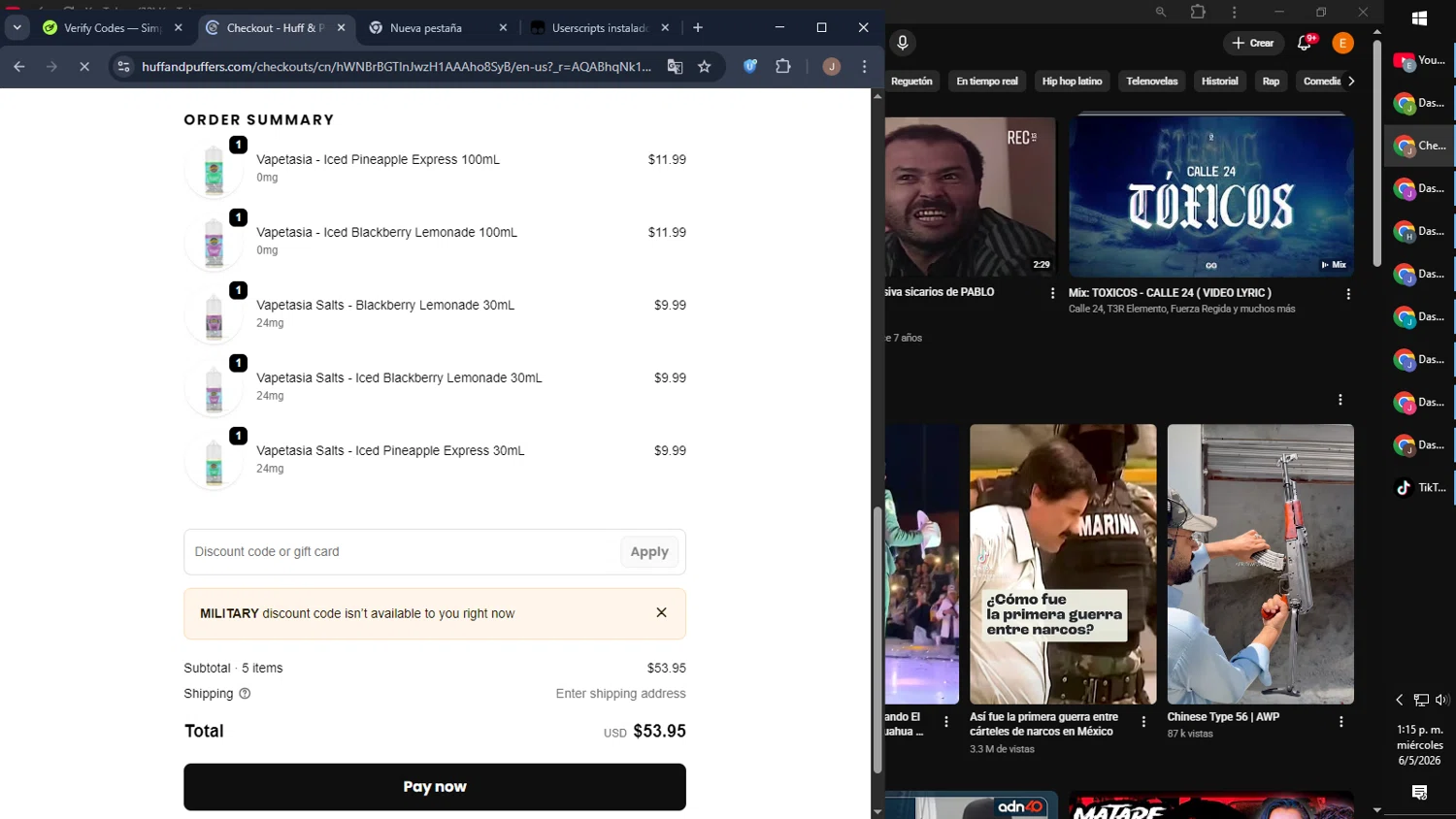Select the Rap filter chip

1271,82
